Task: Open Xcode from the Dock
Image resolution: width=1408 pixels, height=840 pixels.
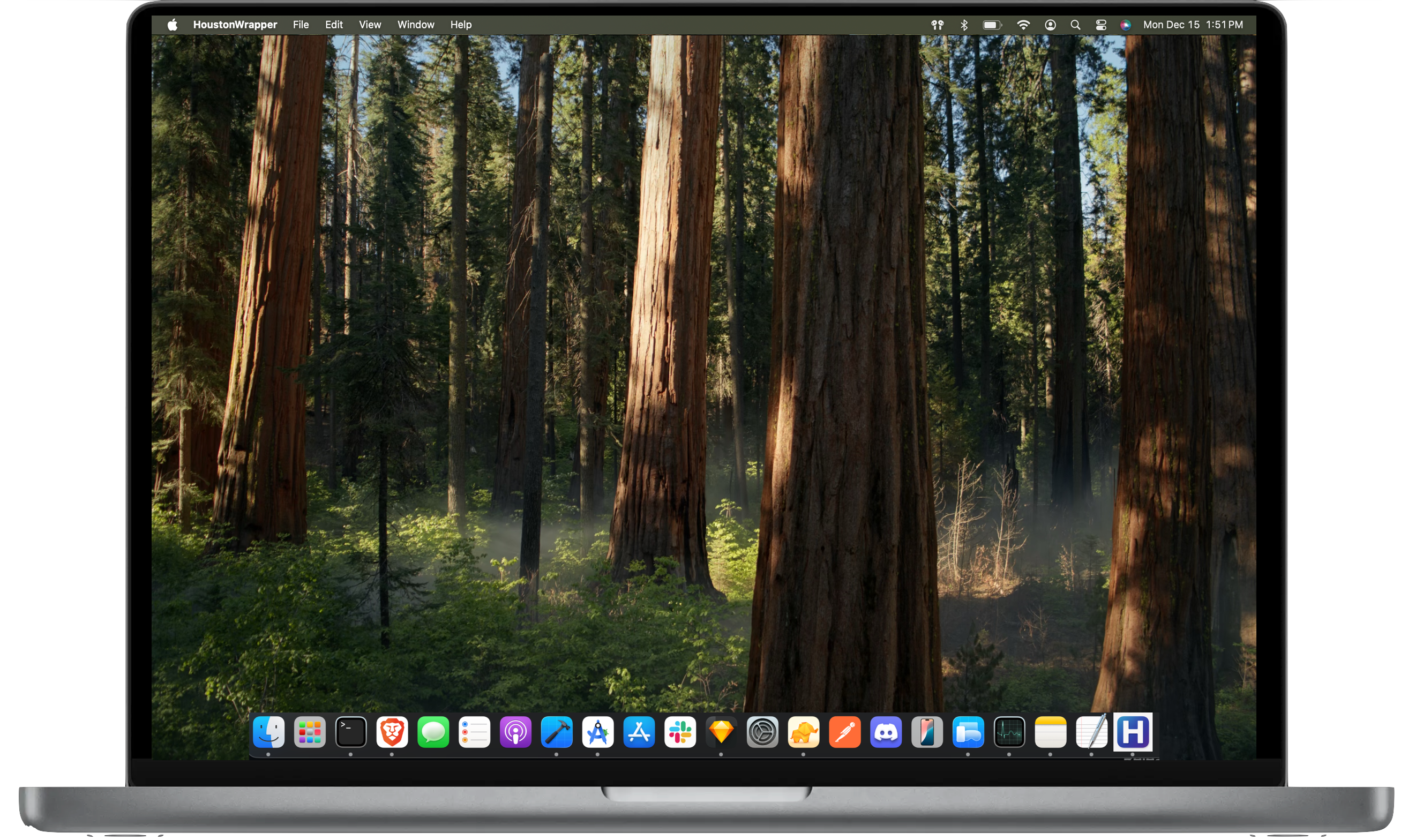Action: (557, 732)
